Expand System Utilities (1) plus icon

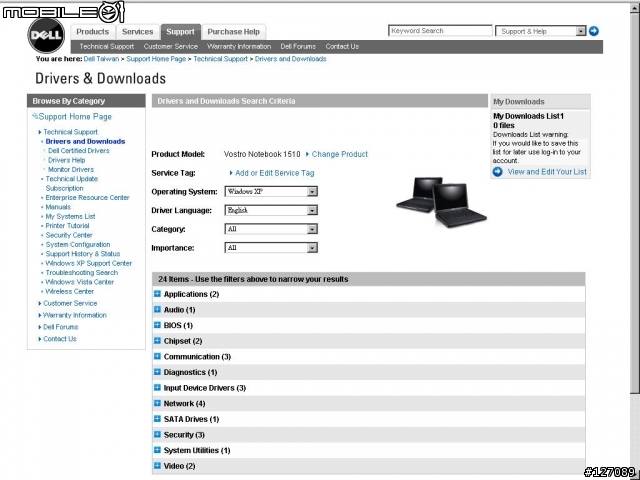tap(157, 450)
